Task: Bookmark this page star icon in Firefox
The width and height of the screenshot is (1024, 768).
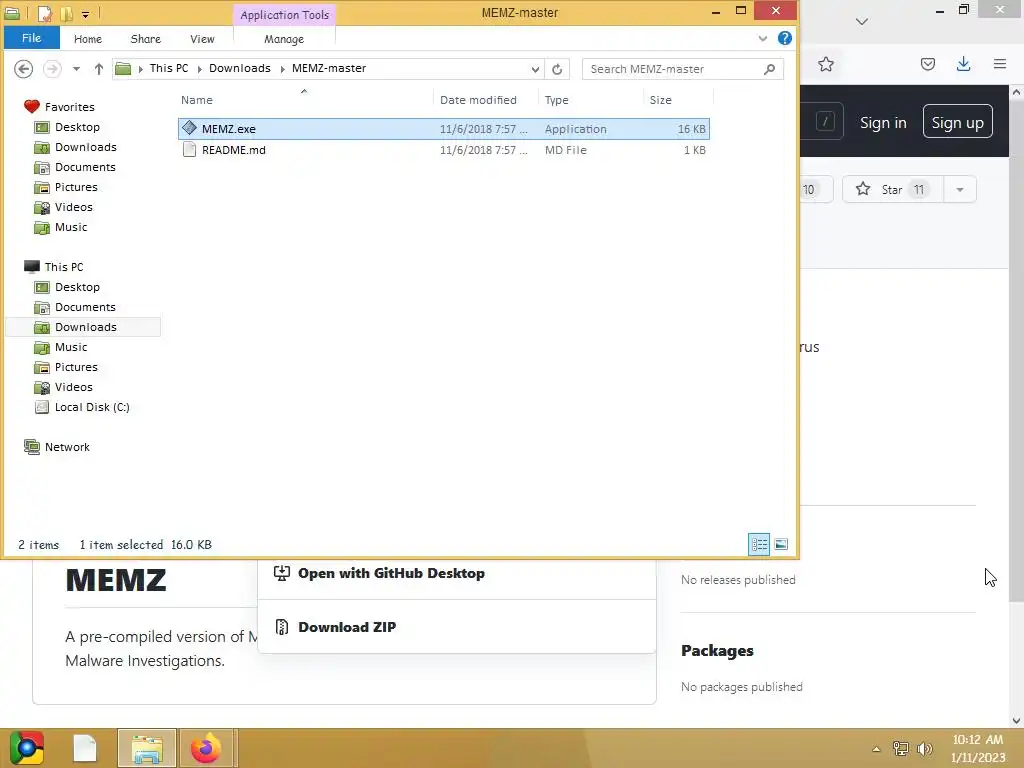Action: click(x=825, y=64)
